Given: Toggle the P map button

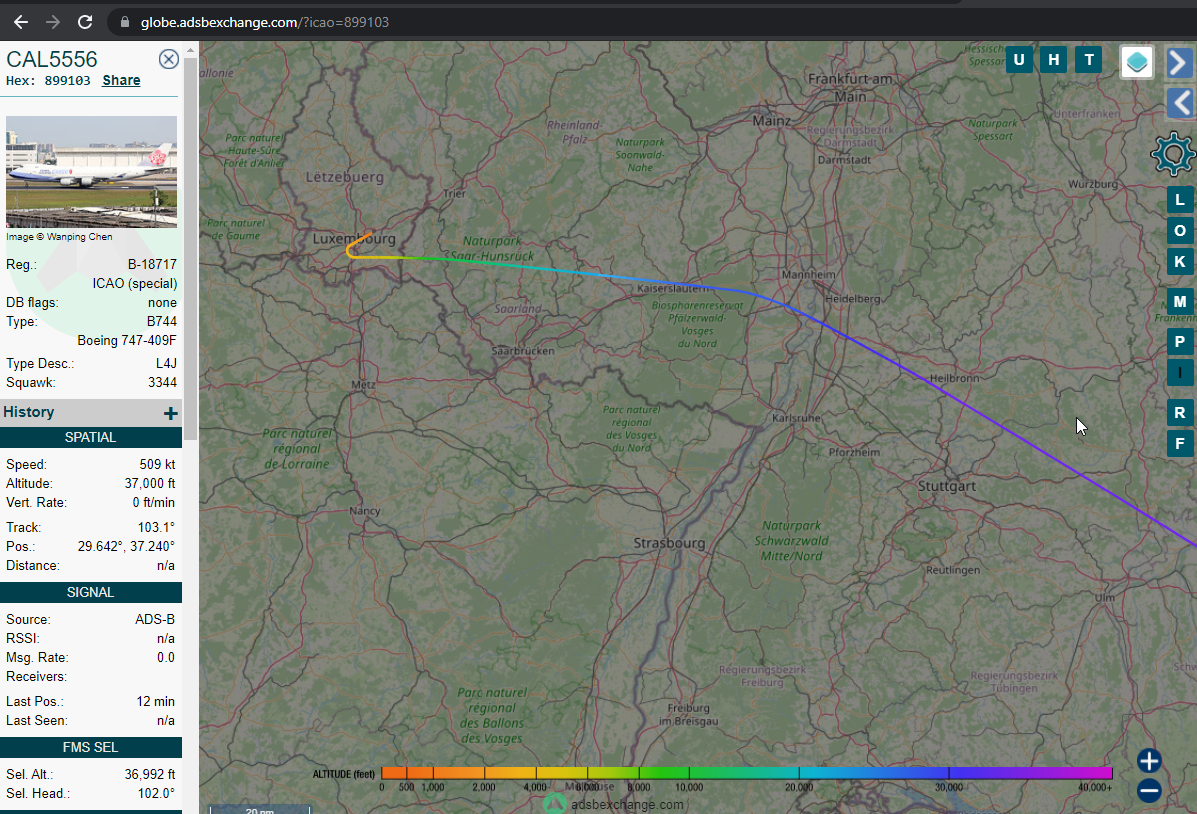Looking at the screenshot, I should click(1179, 341).
